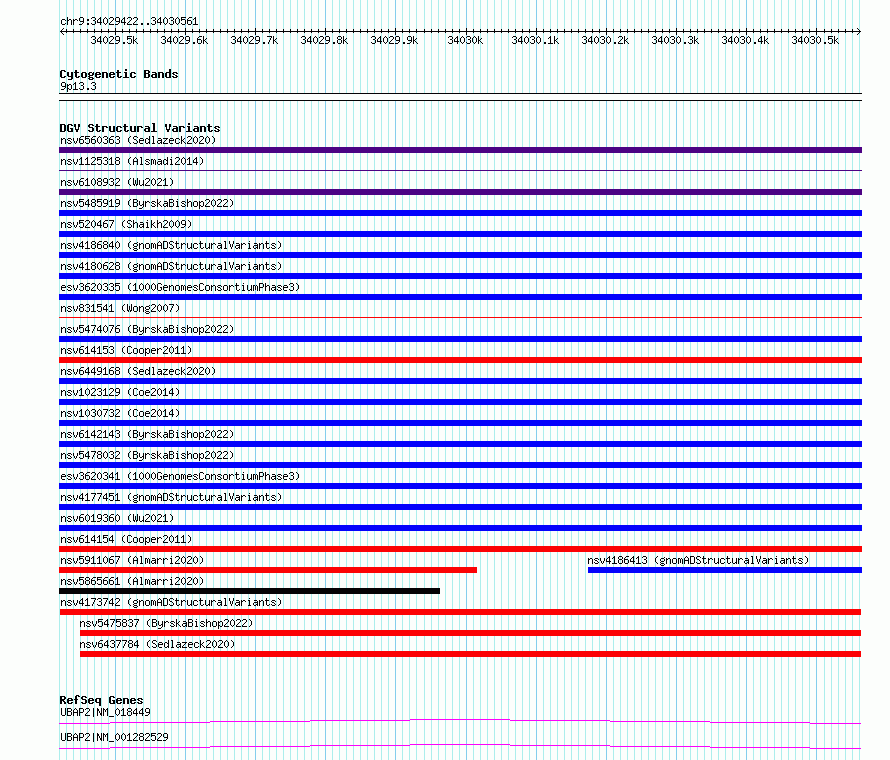This screenshot has height=760, width=890.
Task: Click the red bar under nsv5911067
Action: coord(268,570)
